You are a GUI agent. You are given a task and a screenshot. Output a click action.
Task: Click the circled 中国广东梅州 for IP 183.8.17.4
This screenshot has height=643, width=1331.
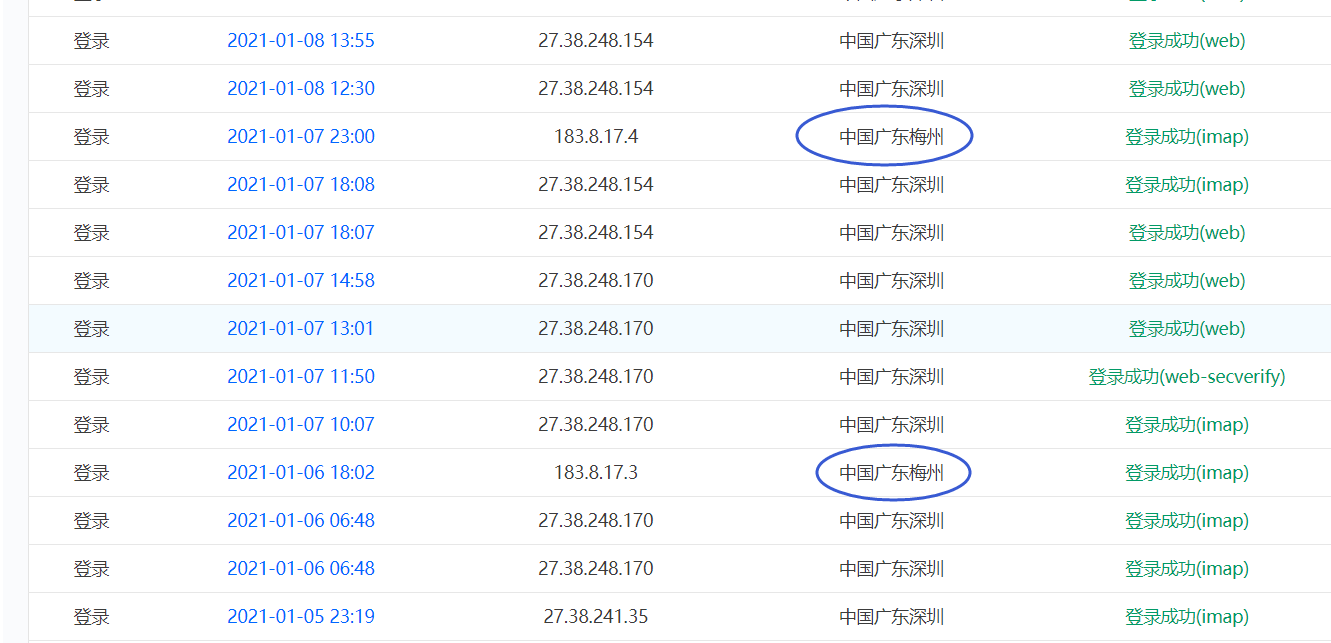click(891, 137)
